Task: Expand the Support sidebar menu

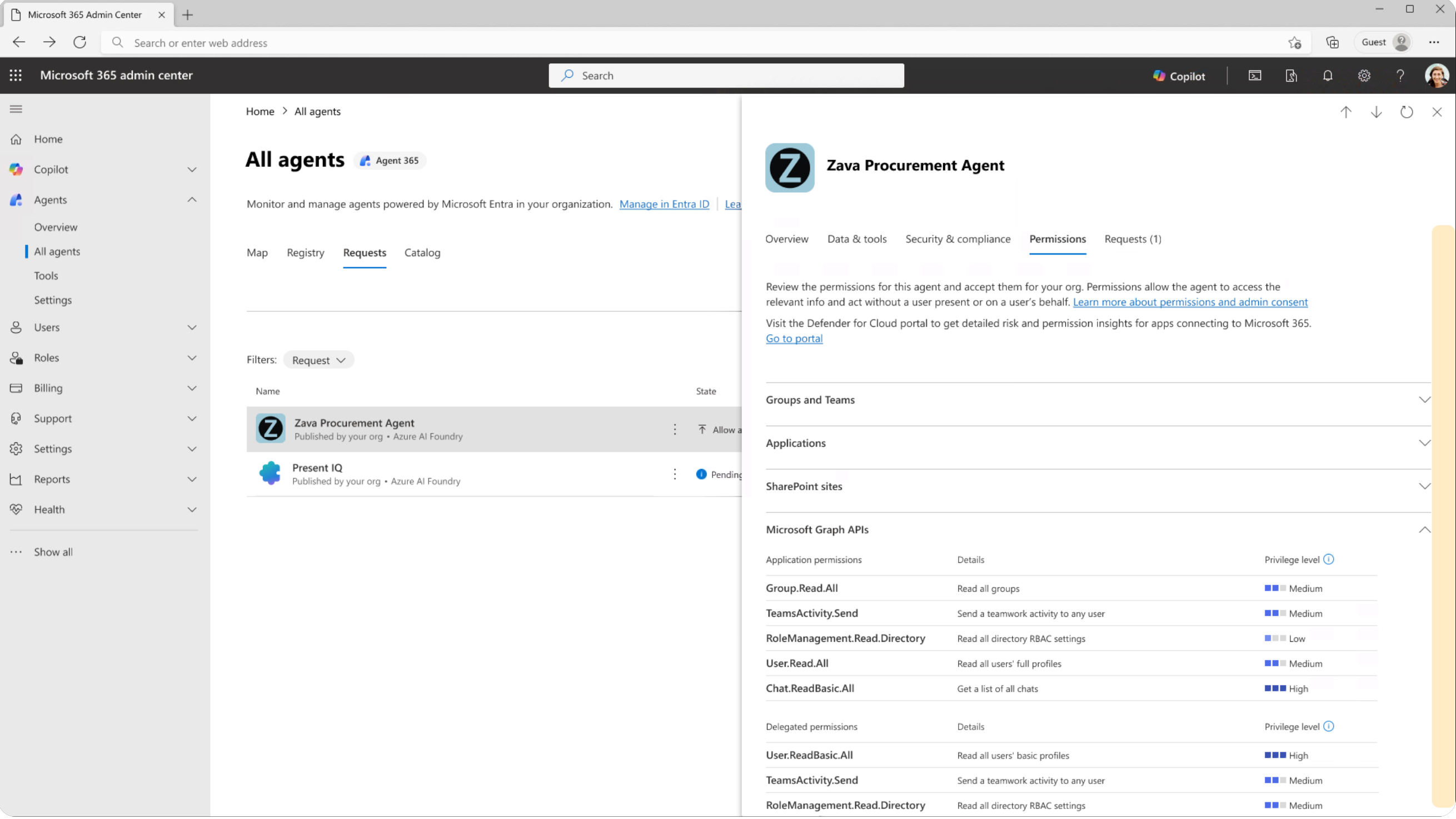Action: [192, 419]
